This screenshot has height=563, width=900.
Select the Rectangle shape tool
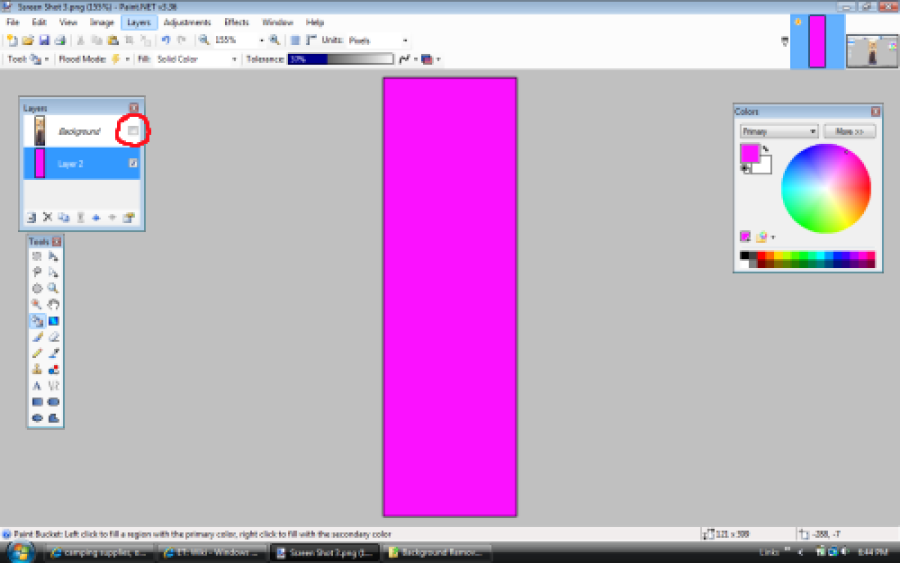click(x=37, y=402)
